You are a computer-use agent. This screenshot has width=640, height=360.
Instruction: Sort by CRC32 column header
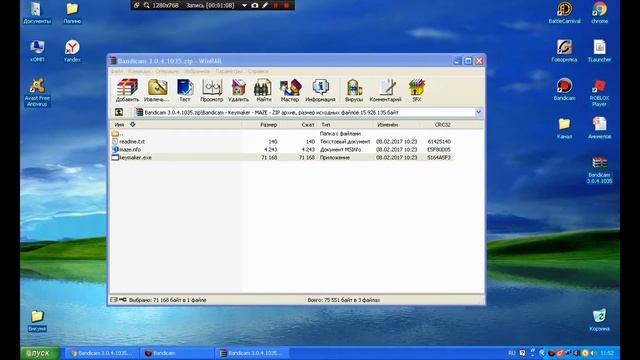[437, 124]
